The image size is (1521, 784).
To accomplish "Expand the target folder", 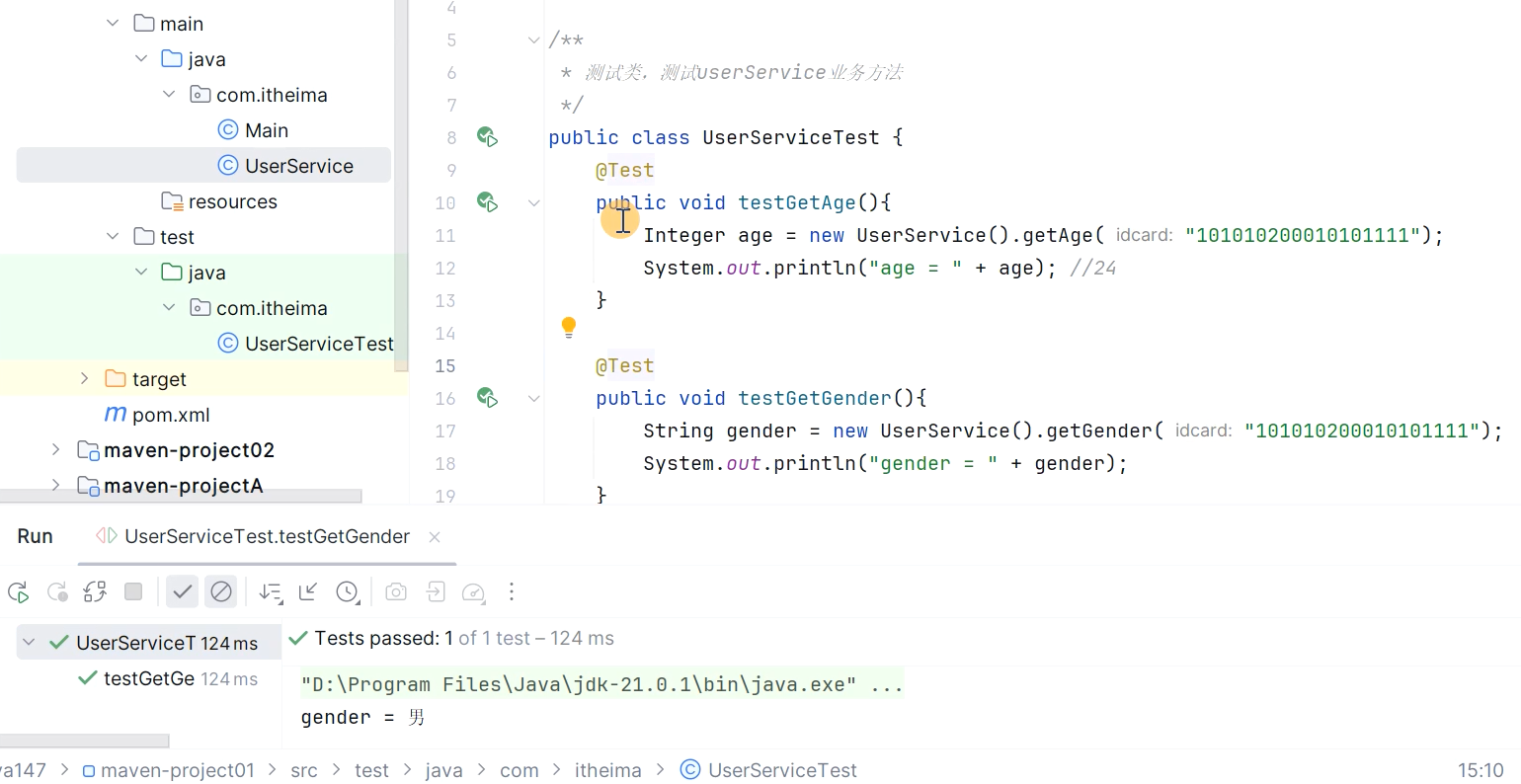I will click(x=84, y=378).
